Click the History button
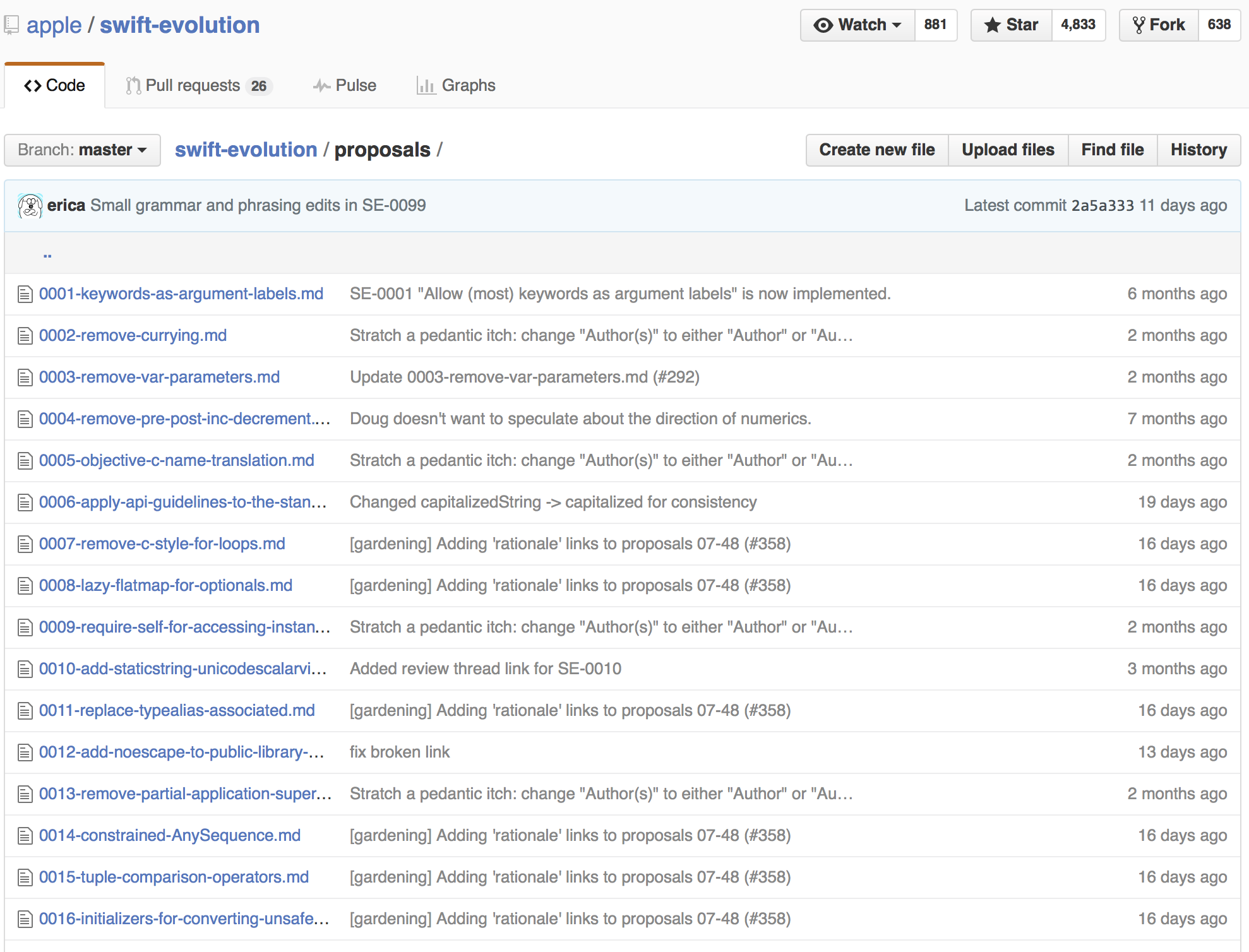The height and width of the screenshot is (952, 1249). tap(1199, 150)
